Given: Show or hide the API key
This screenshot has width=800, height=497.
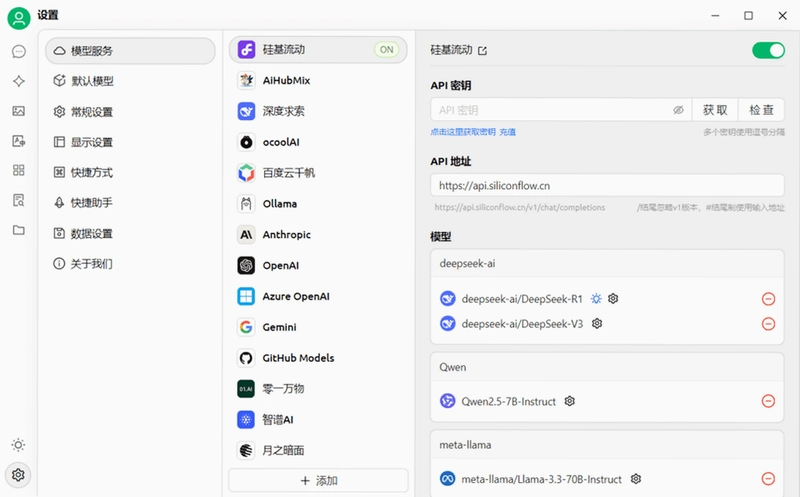Looking at the screenshot, I should click(678, 110).
